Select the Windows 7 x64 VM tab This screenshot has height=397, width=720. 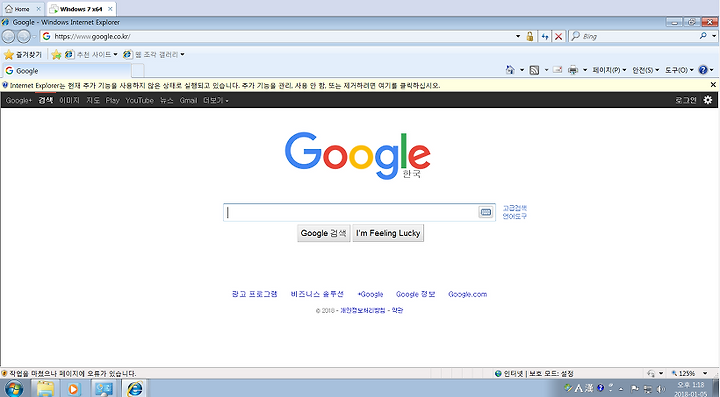pos(81,9)
